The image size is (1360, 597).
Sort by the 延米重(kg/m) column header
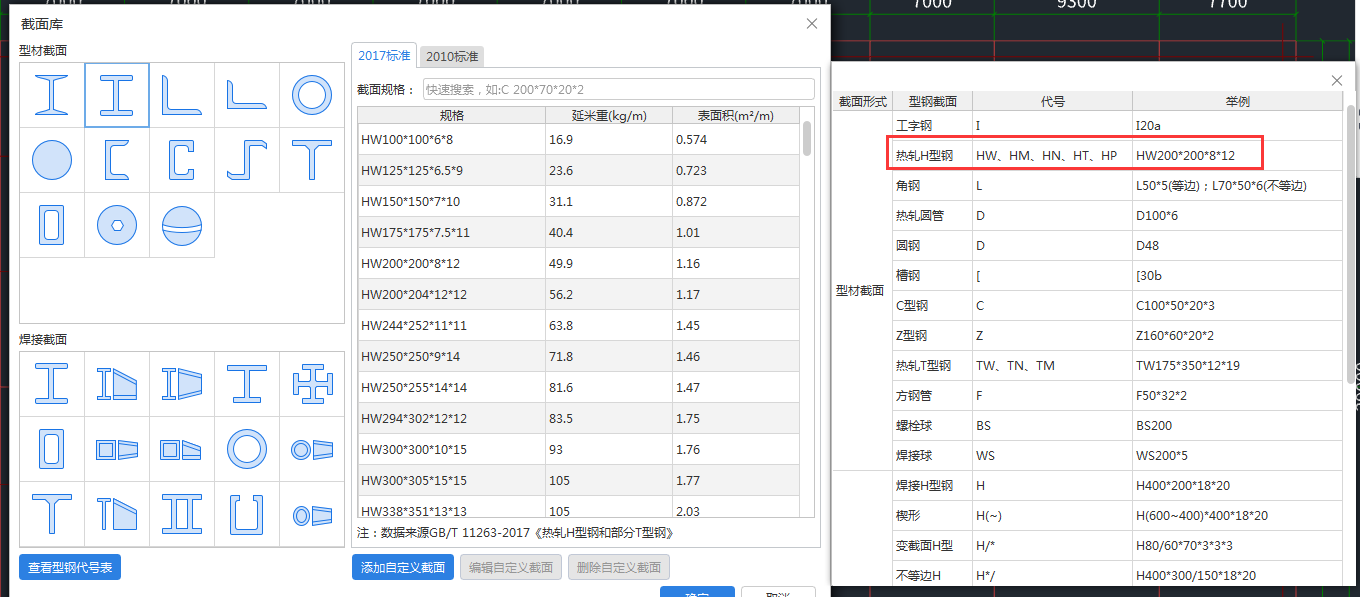608,115
